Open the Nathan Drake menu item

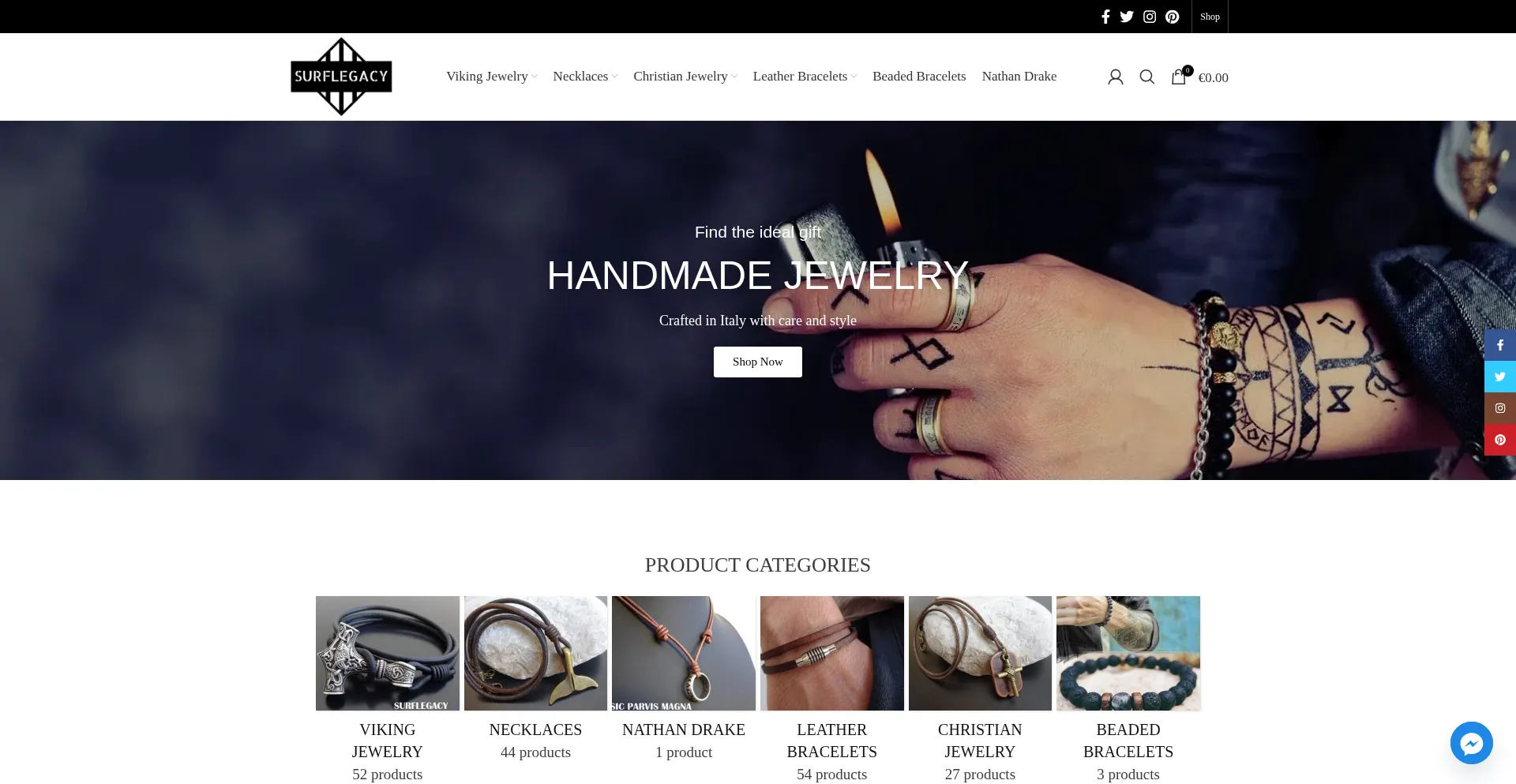pos(1019,77)
